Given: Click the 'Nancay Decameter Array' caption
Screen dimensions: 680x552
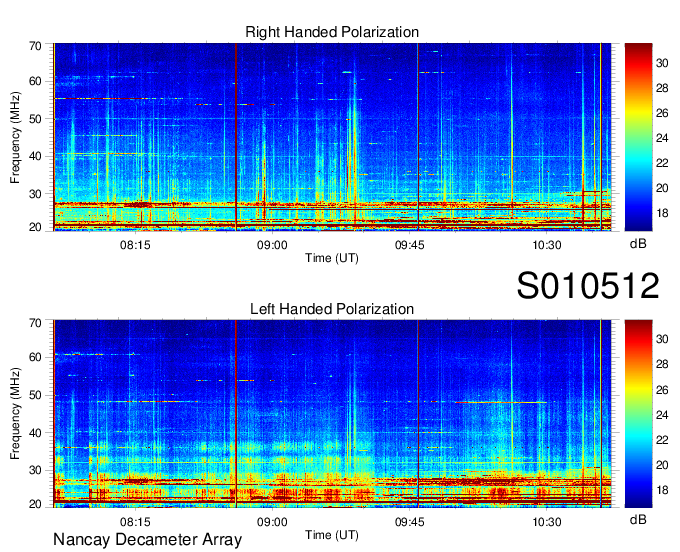Looking at the screenshot, I should pyautogui.click(x=147, y=540).
